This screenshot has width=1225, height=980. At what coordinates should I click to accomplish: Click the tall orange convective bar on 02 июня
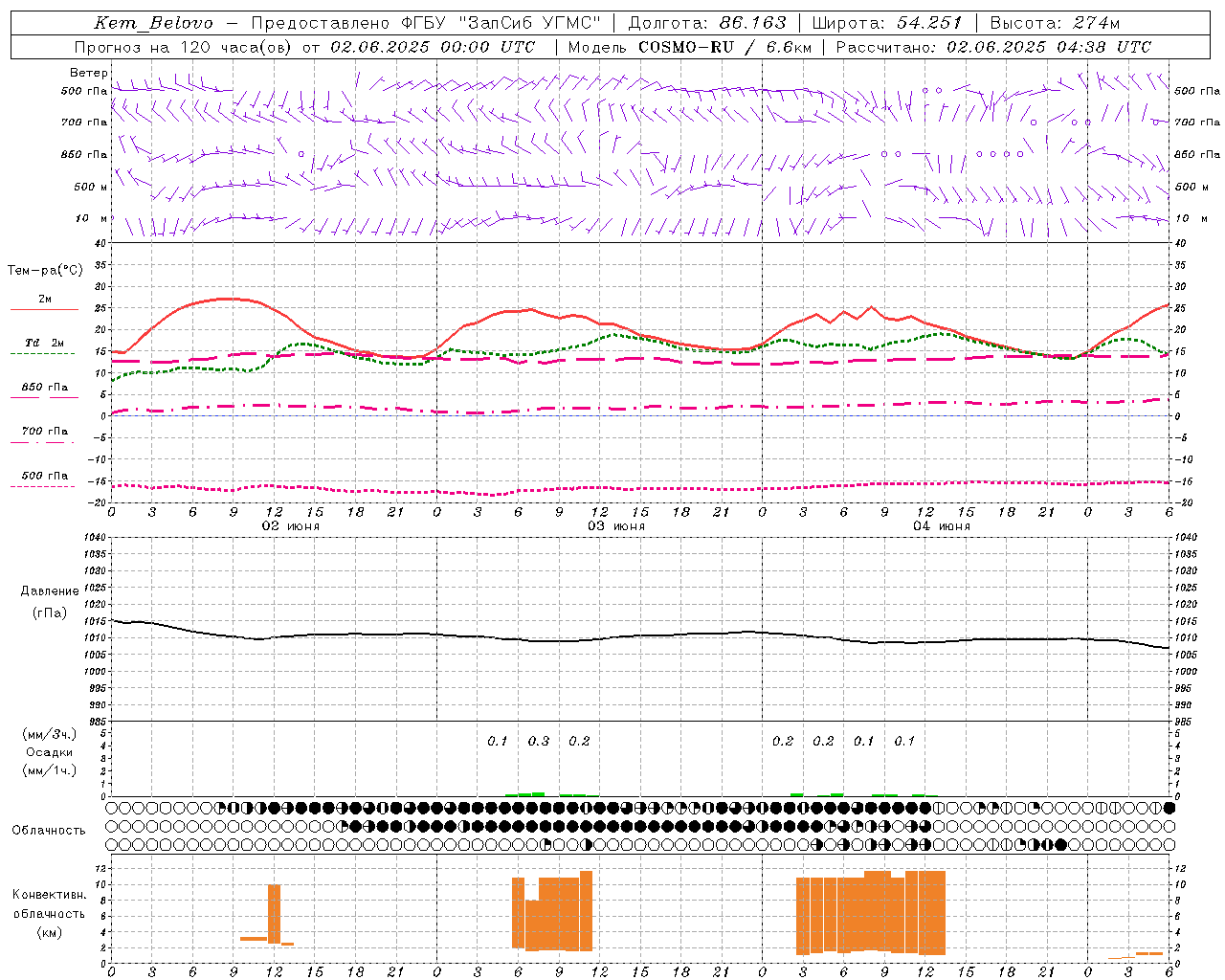click(274, 914)
